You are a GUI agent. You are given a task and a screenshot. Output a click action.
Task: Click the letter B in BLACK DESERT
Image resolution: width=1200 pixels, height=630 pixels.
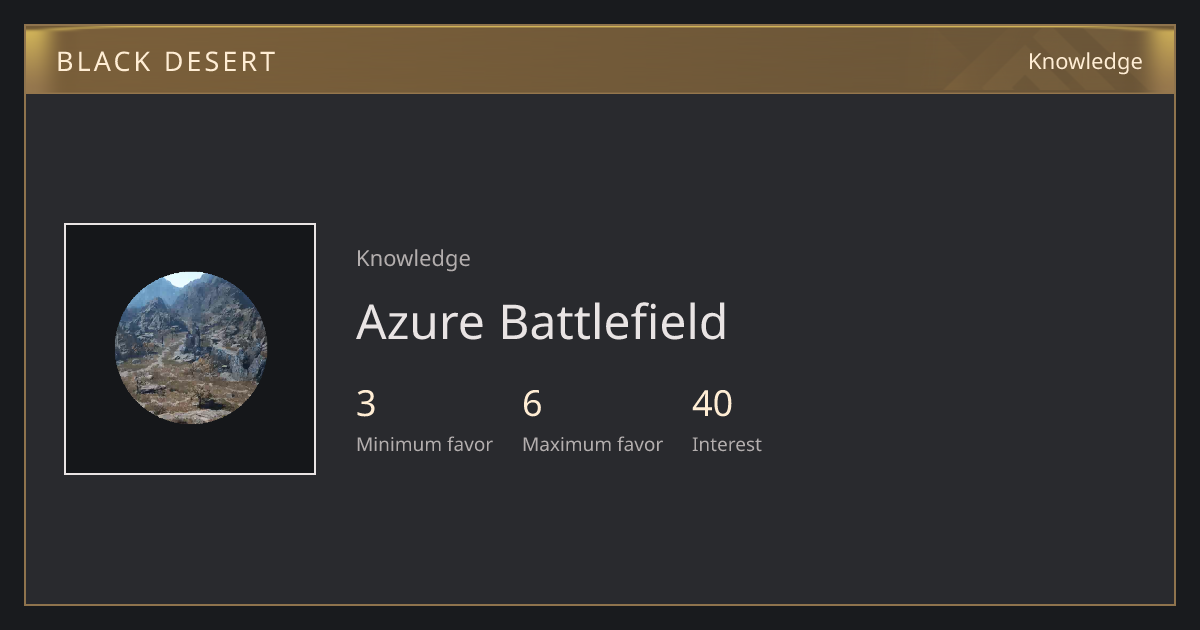click(x=65, y=62)
